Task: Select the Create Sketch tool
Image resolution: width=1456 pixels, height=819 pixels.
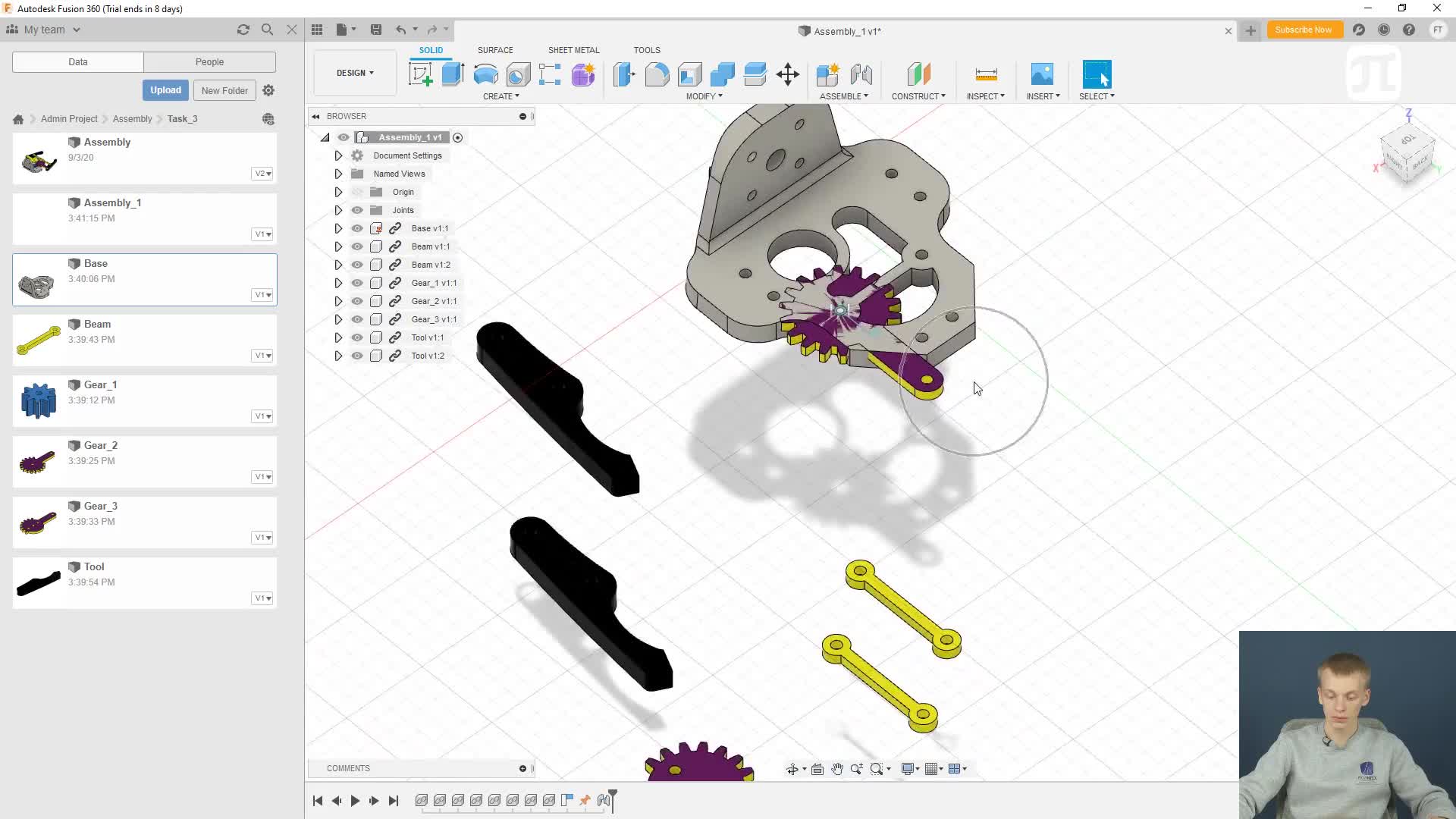Action: tap(420, 74)
